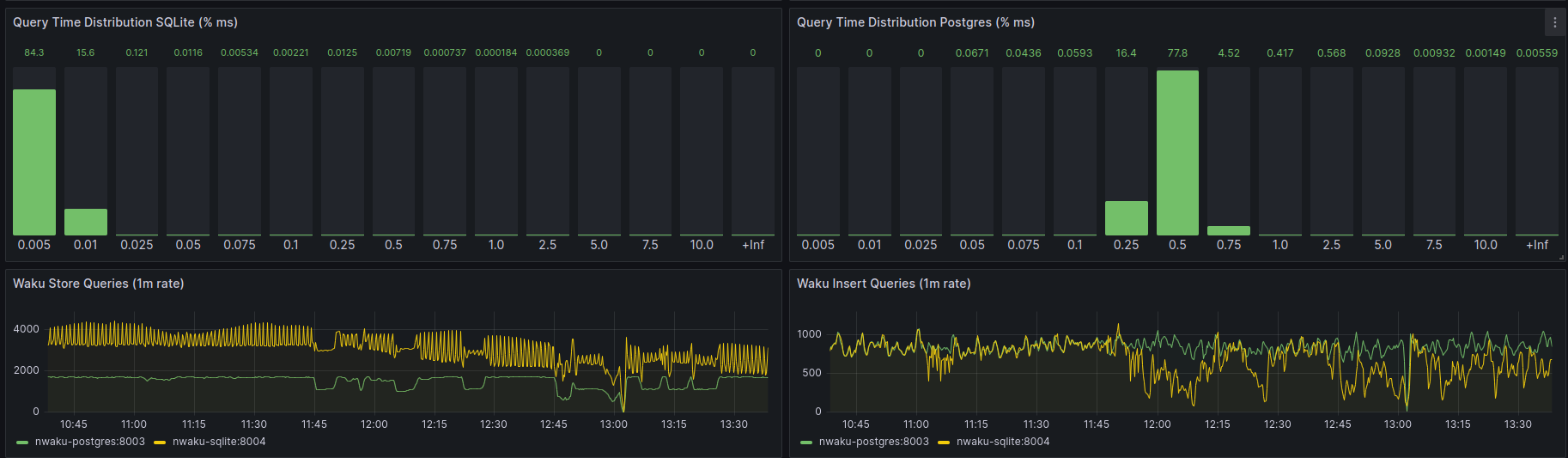The image size is (1568, 458).
Task: Toggle nwaku-sqlite:8004 series in Store Queries legend
Action: pyautogui.click(x=219, y=442)
